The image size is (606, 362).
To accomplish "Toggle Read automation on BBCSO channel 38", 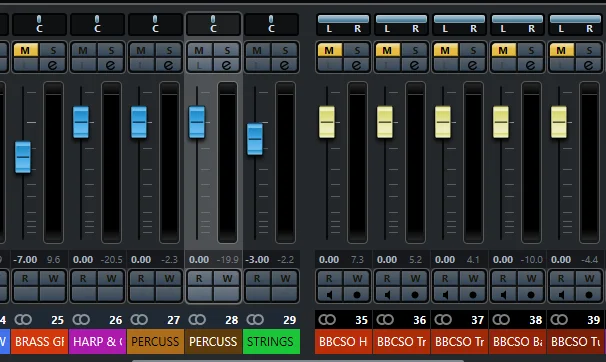I will tap(503, 279).
